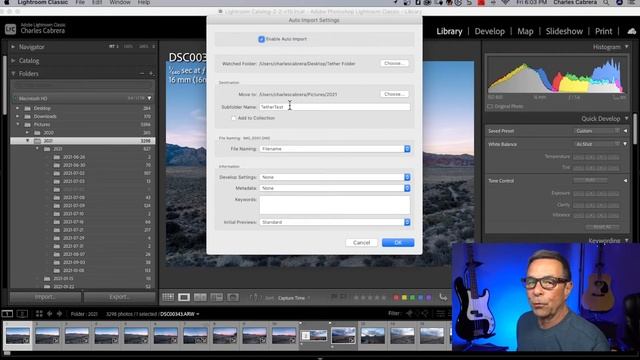Open the Help menu

(x=144, y=2)
